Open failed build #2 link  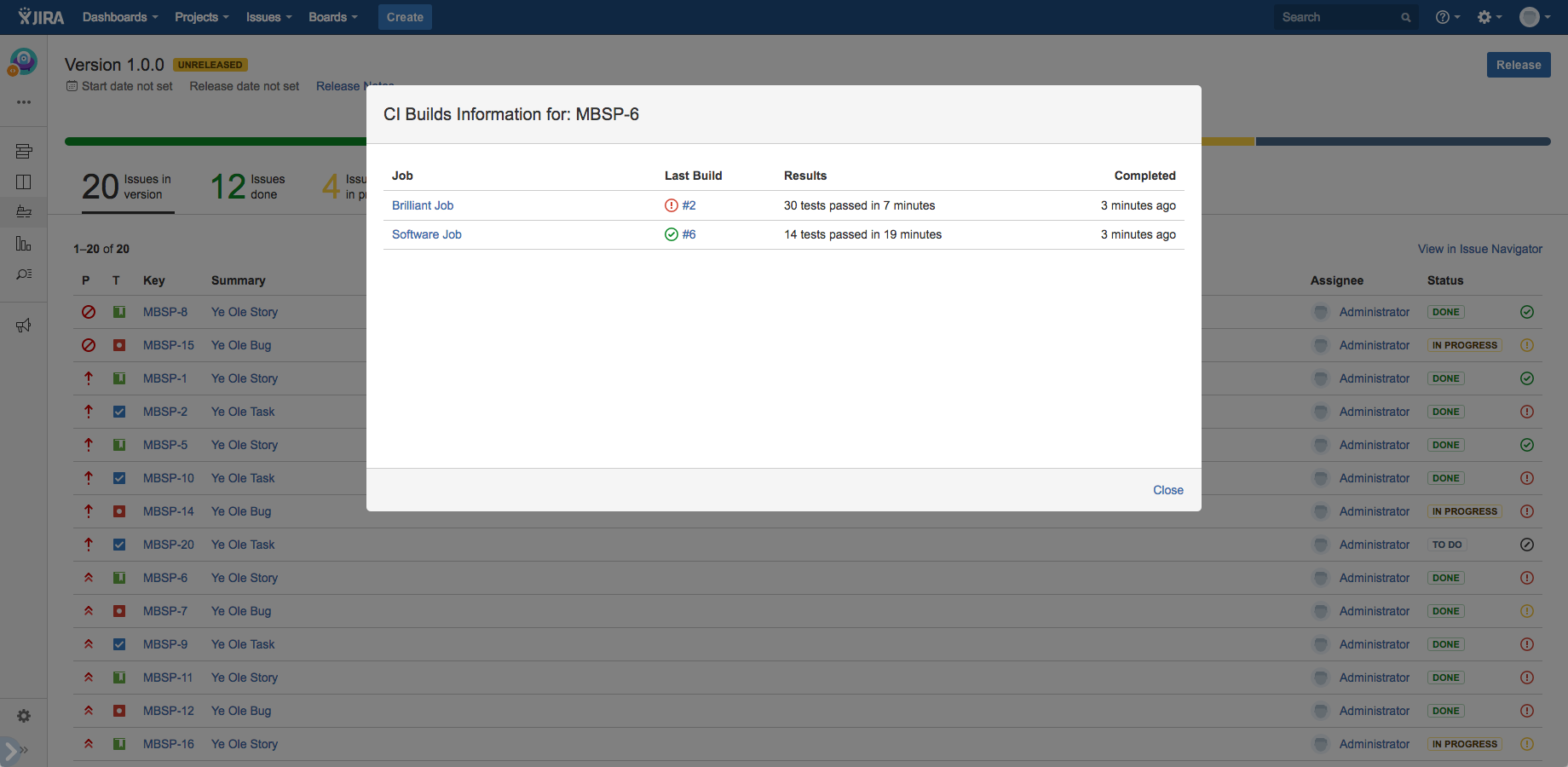click(689, 205)
